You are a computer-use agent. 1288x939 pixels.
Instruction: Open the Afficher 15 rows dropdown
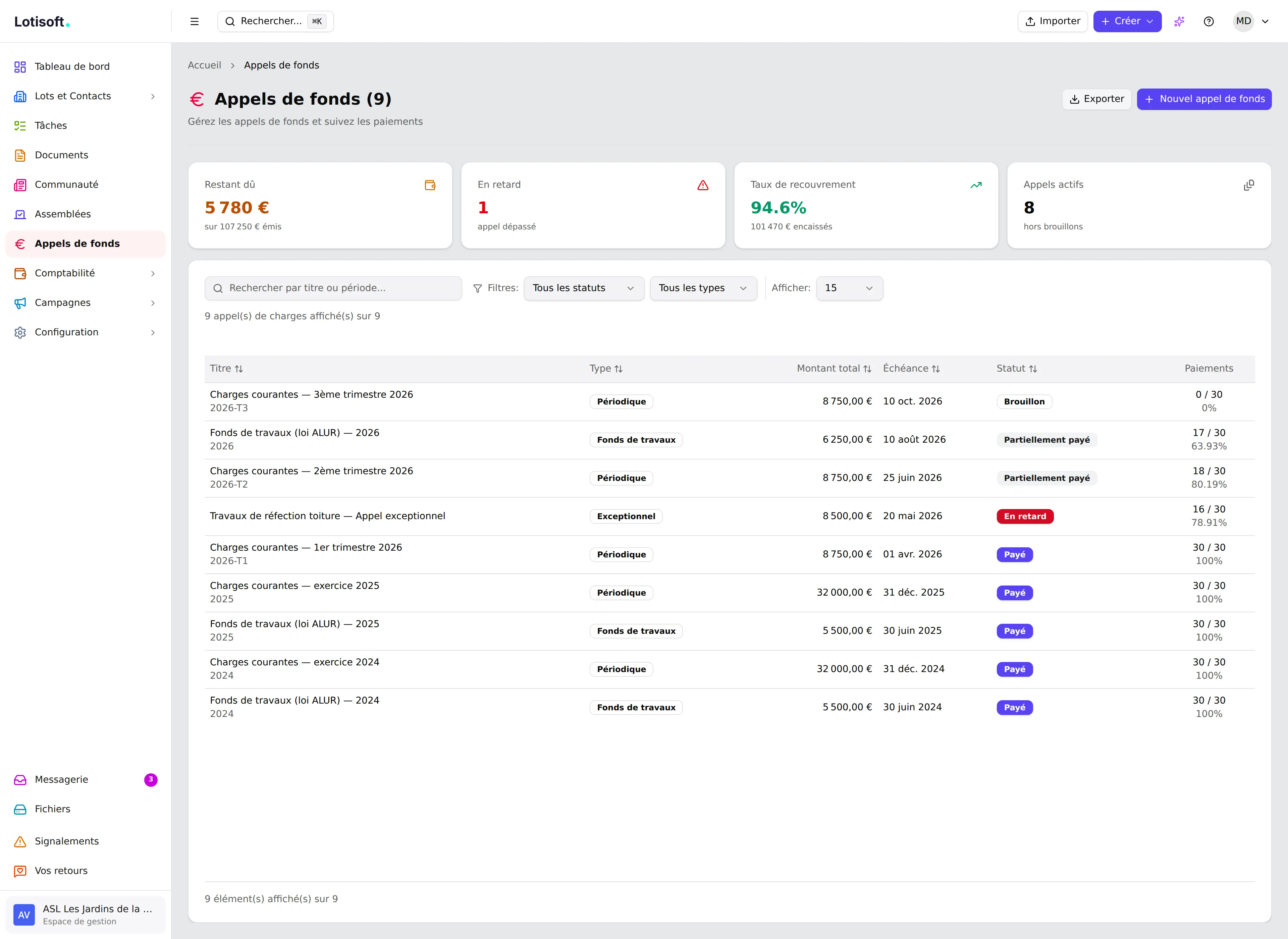pos(849,288)
